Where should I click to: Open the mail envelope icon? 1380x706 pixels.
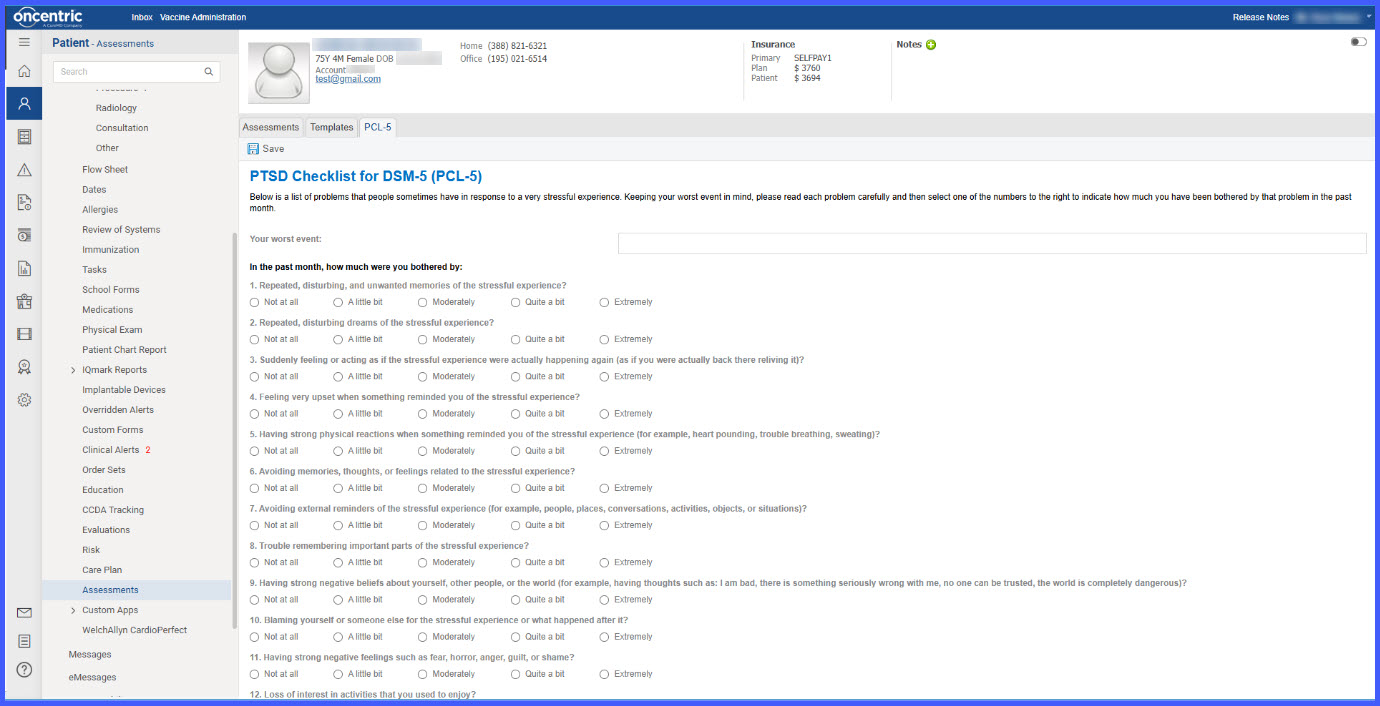click(x=24, y=613)
